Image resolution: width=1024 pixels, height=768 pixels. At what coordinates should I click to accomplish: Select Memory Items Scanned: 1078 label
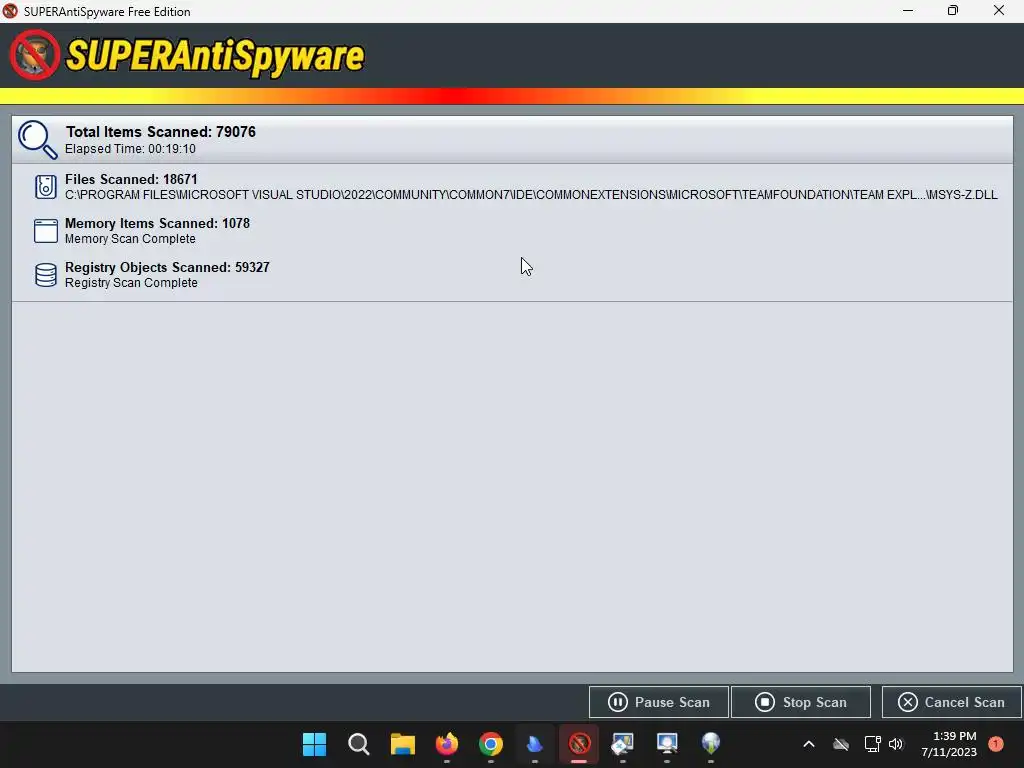157,223
